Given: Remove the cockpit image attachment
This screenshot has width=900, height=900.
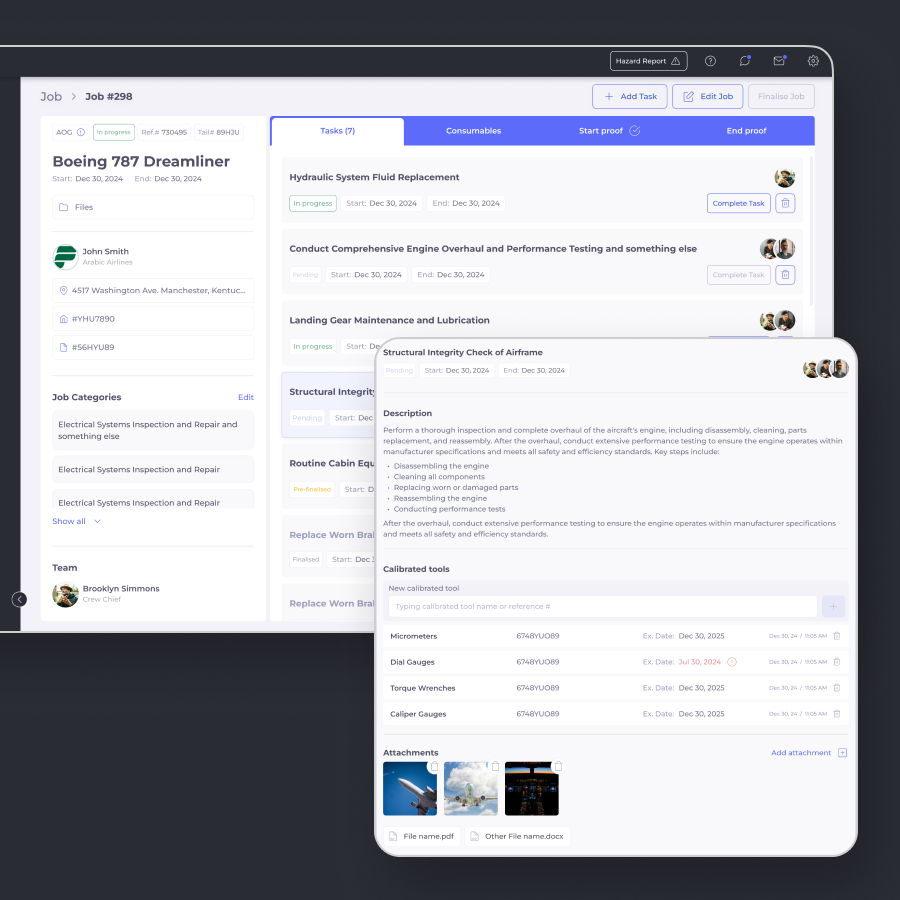Looking at the screenshot, I should click(x=558, y=767).
